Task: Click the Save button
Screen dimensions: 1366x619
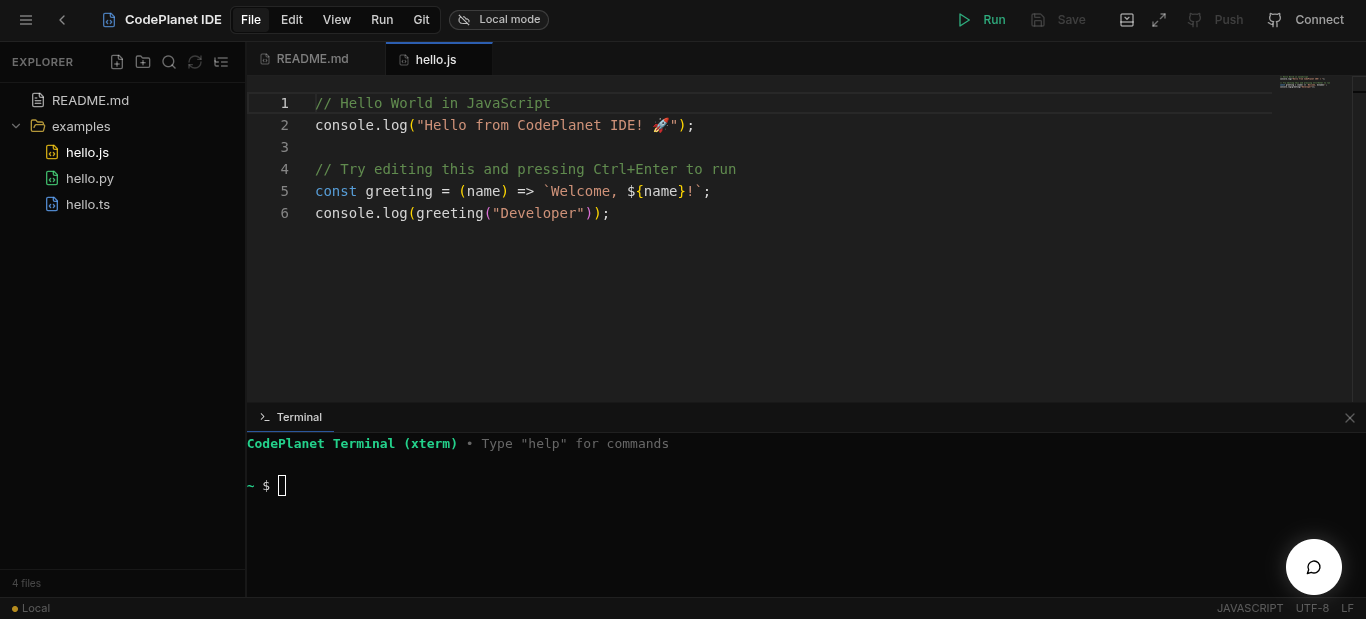Action: coord(1058,20)
